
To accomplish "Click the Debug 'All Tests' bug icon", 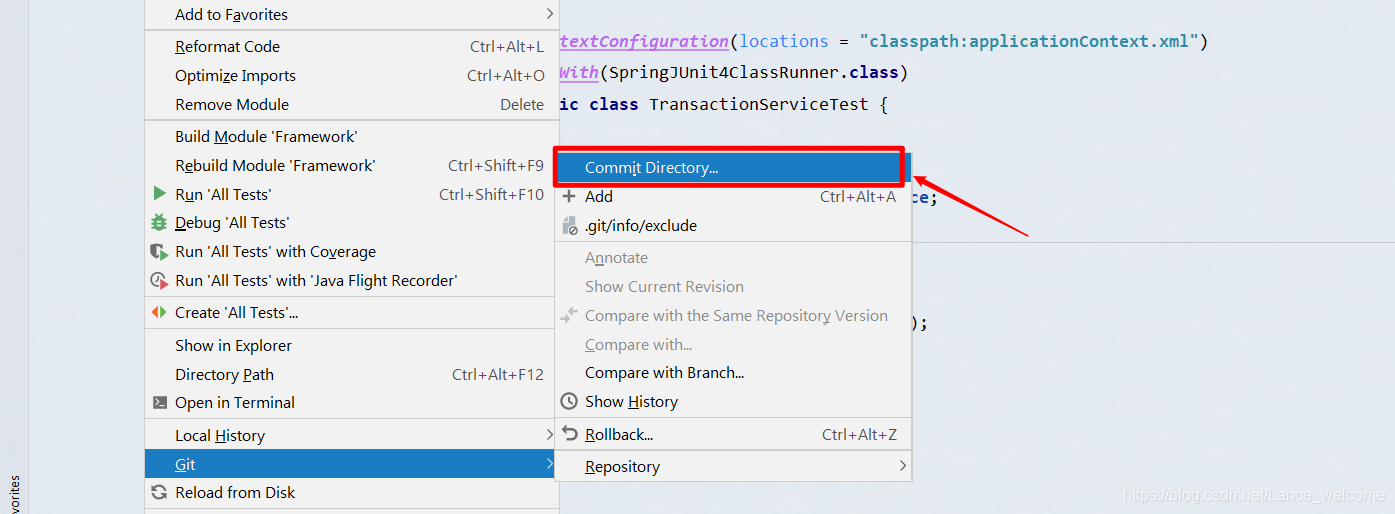I will [159, 223].
